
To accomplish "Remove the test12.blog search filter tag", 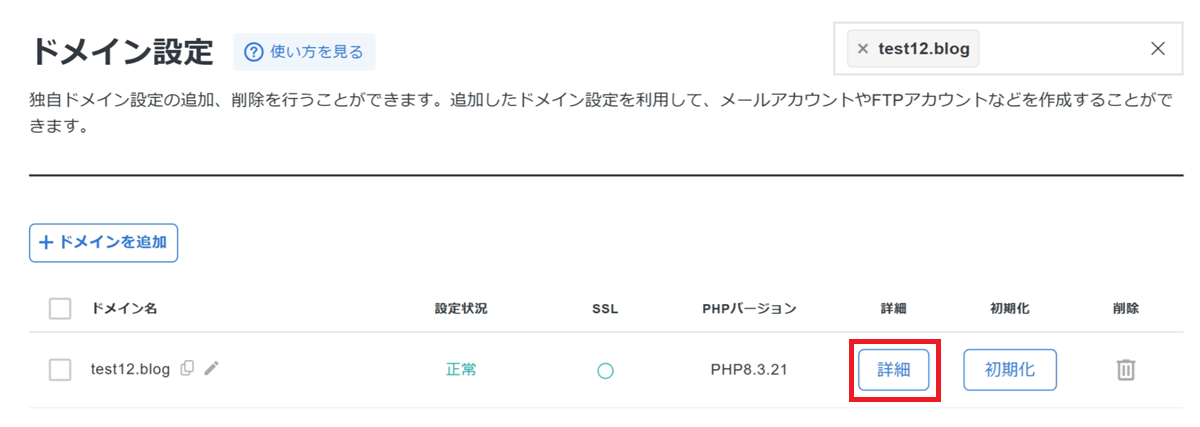I will pyautogui.click(x=863, y=49).
